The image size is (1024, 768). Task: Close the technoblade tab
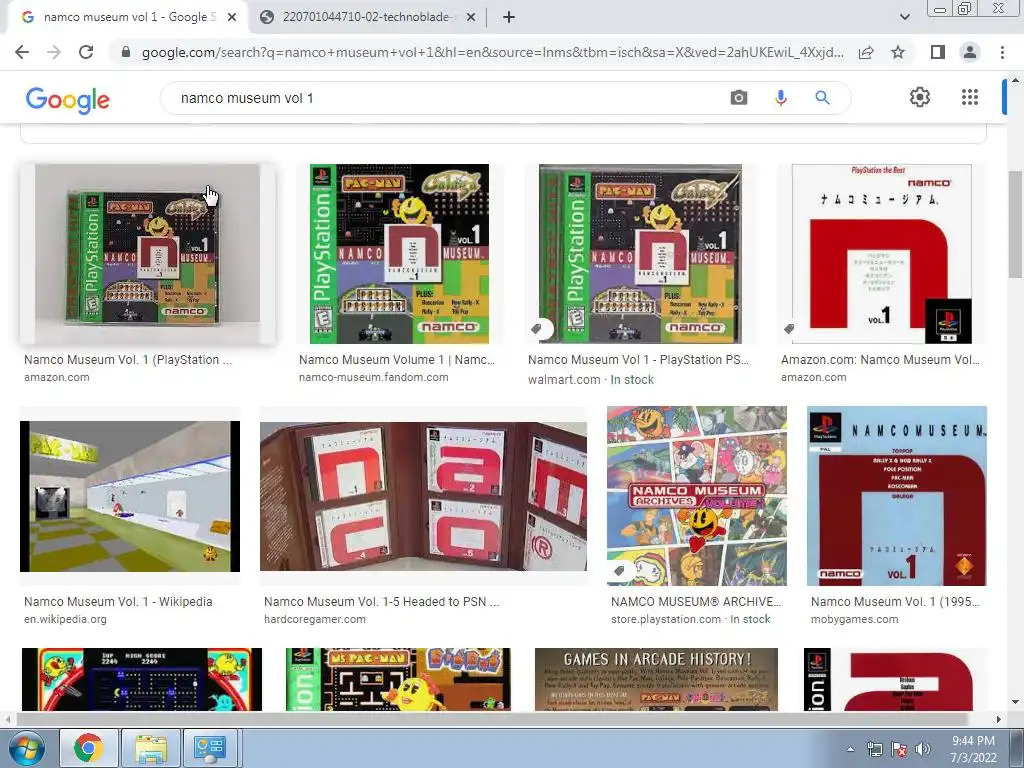pyautogui.click(x=470, y=18)
